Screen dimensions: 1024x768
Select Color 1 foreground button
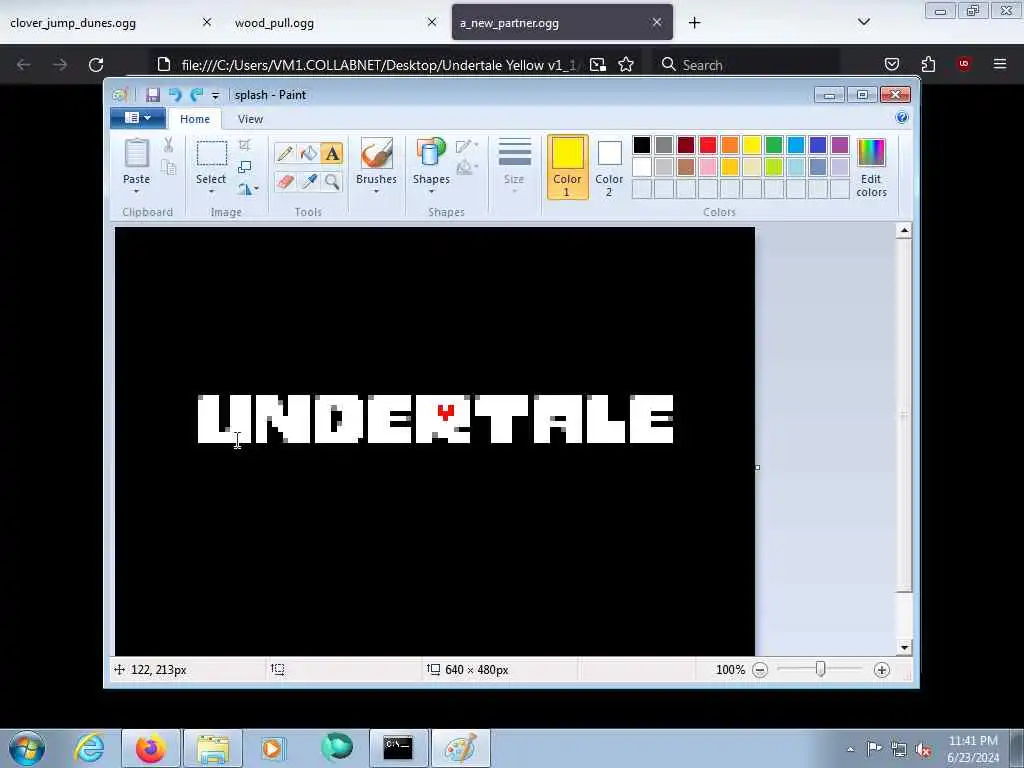tap(568, 167)
